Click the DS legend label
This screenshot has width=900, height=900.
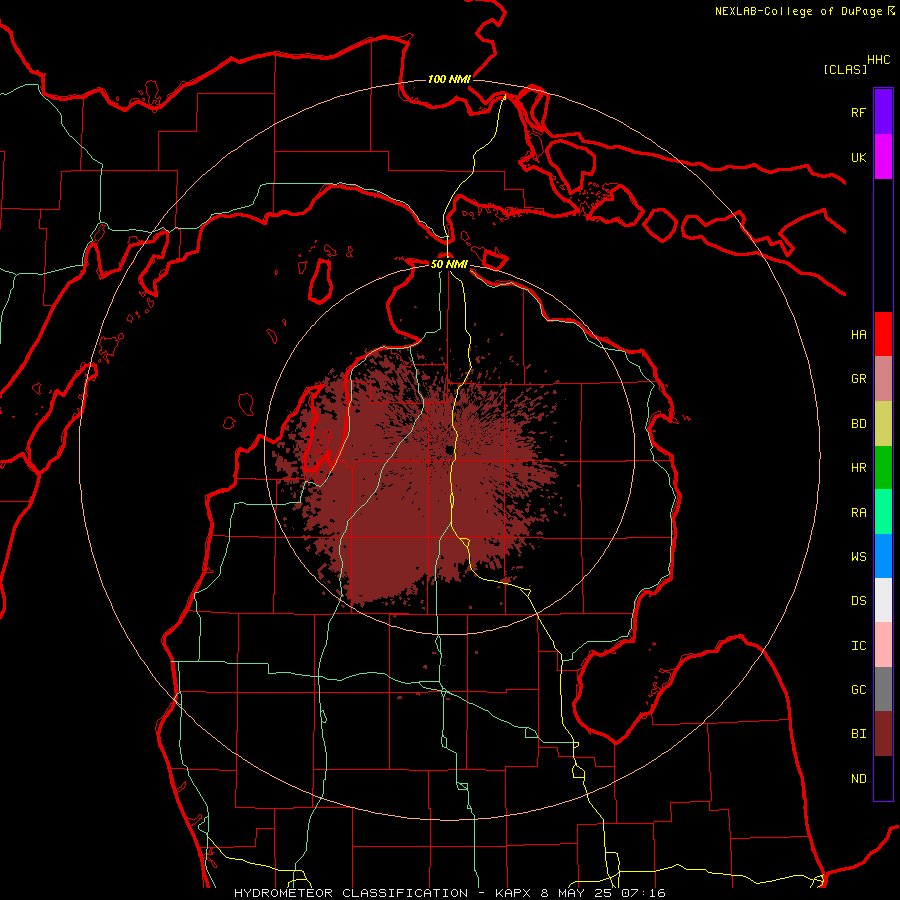click(858, 601)
